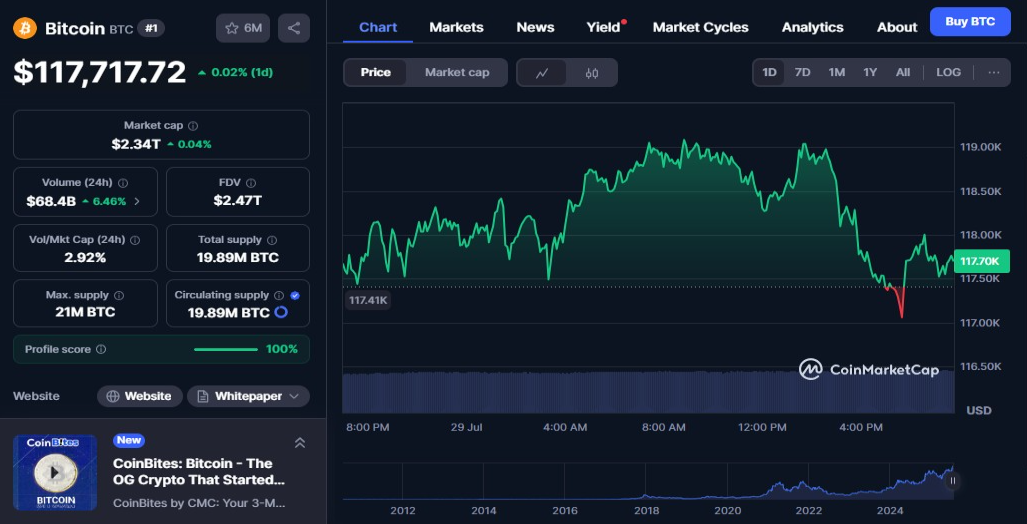Click 2018 on the mini timeline

click(x=646, y=511)
